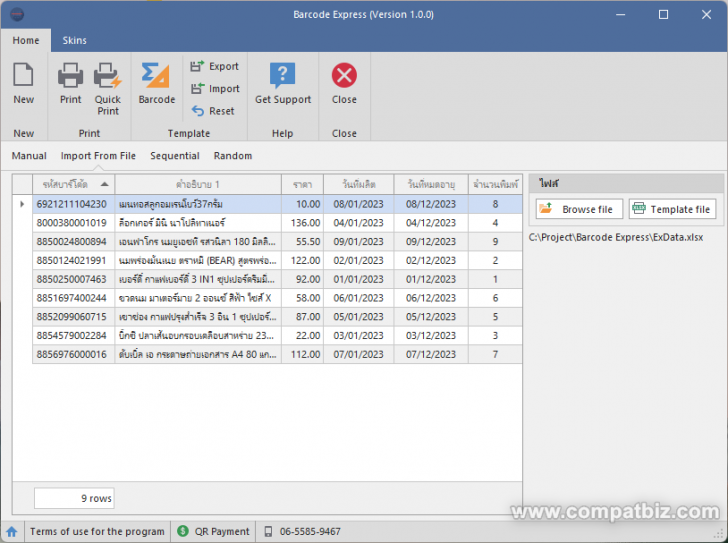Image resolution: width=728 pixels, height=543 pixels.
Task: Click expiry date 07/12/2023
Action: point(431,355)
